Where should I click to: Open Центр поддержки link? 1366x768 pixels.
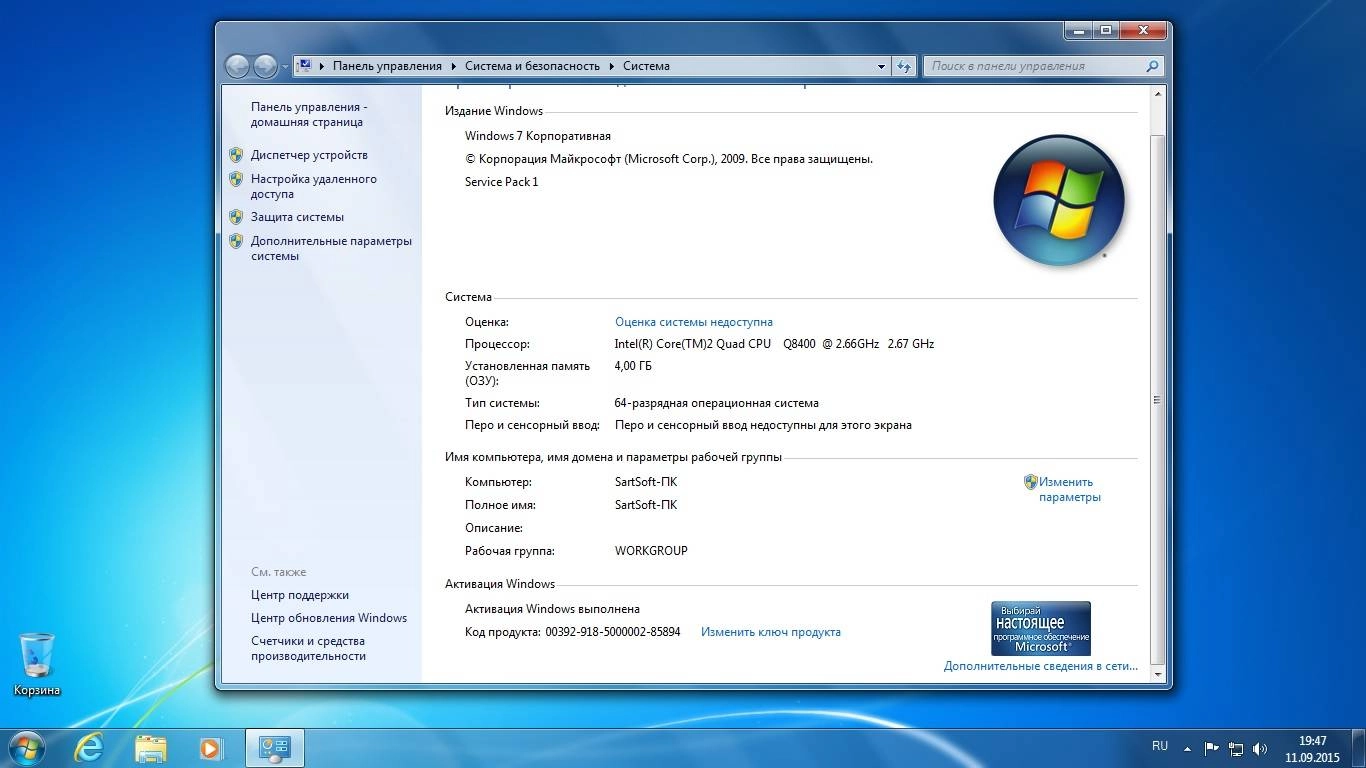point(300,595)
